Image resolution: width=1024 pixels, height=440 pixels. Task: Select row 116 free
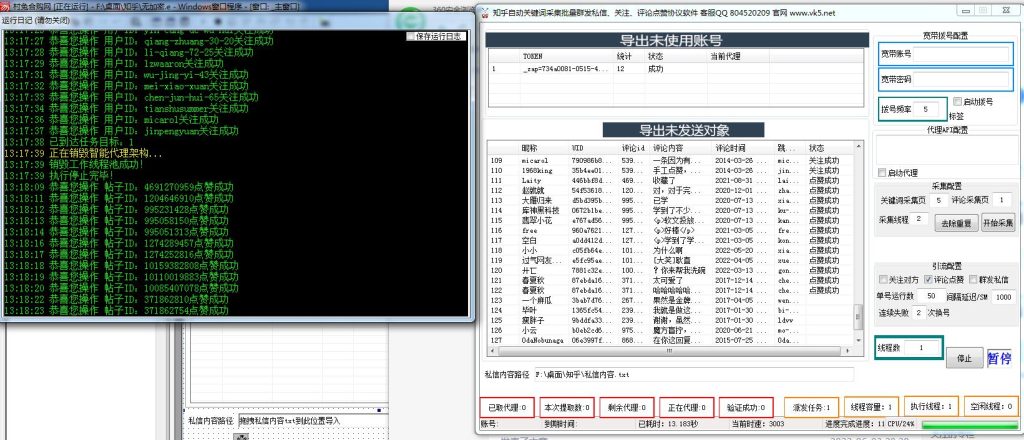pyautogui.click(x=671, y=230)
